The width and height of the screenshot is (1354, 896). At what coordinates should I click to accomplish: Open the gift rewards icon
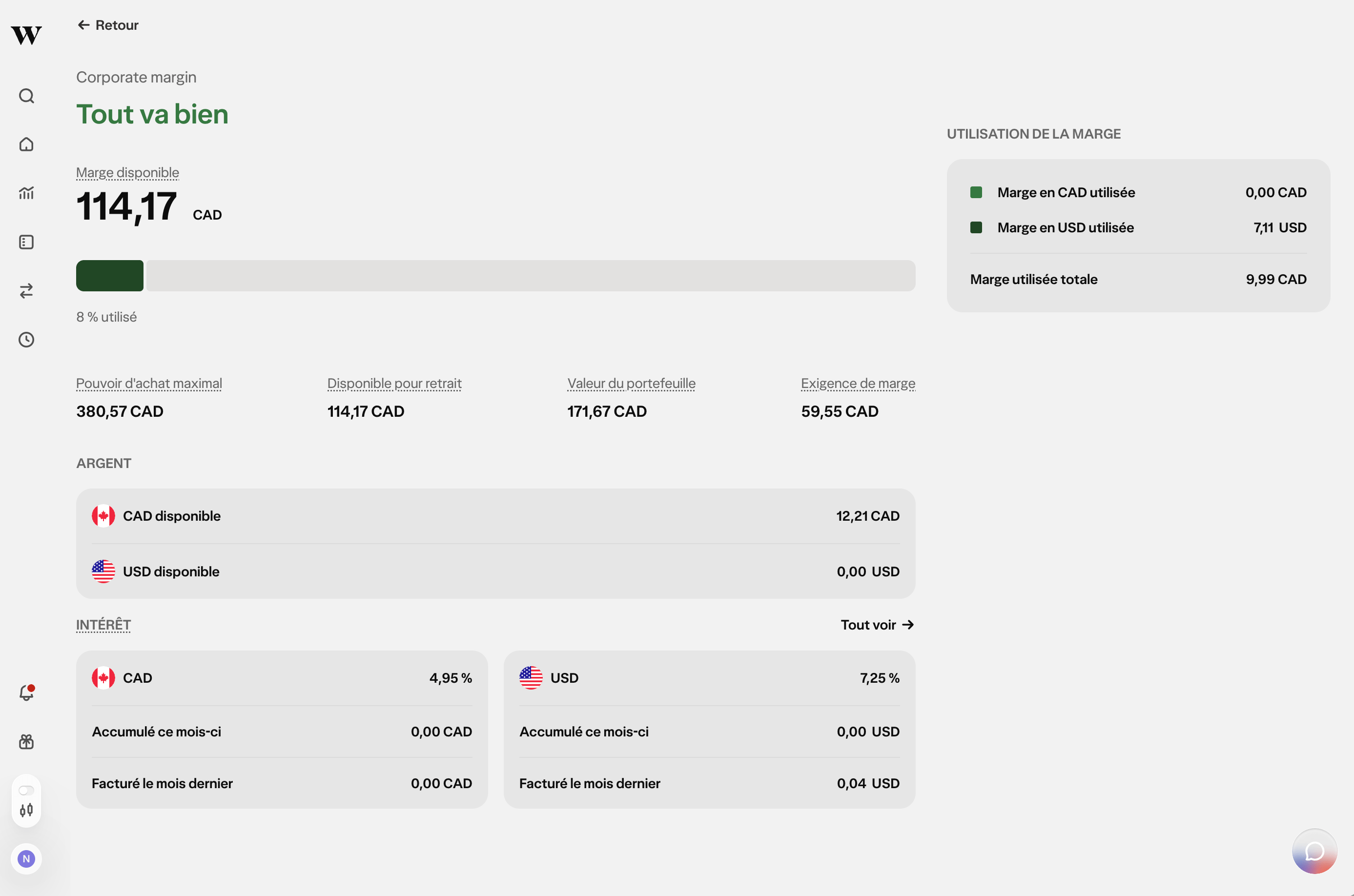tap(26, 742)
